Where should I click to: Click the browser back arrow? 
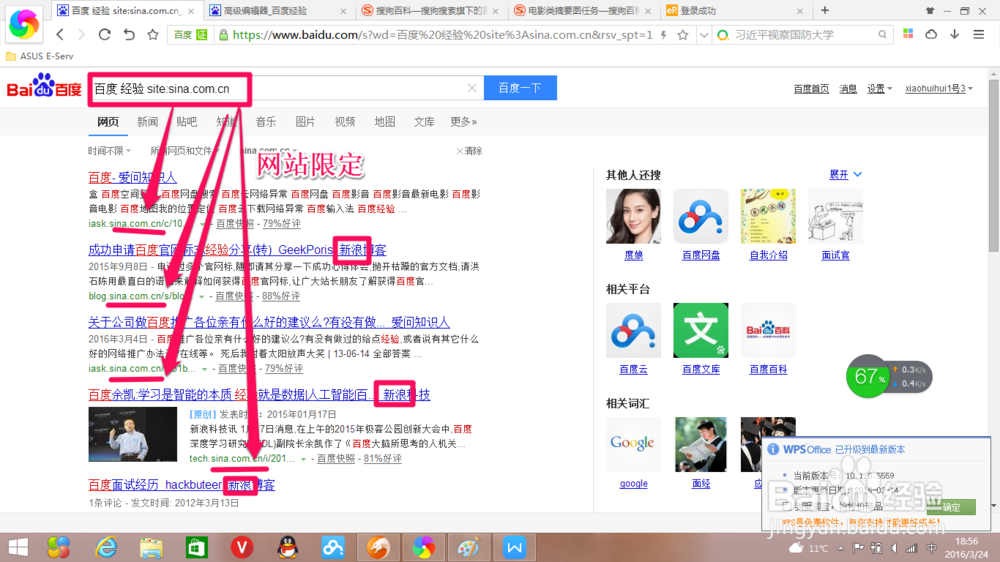point(60,34)
